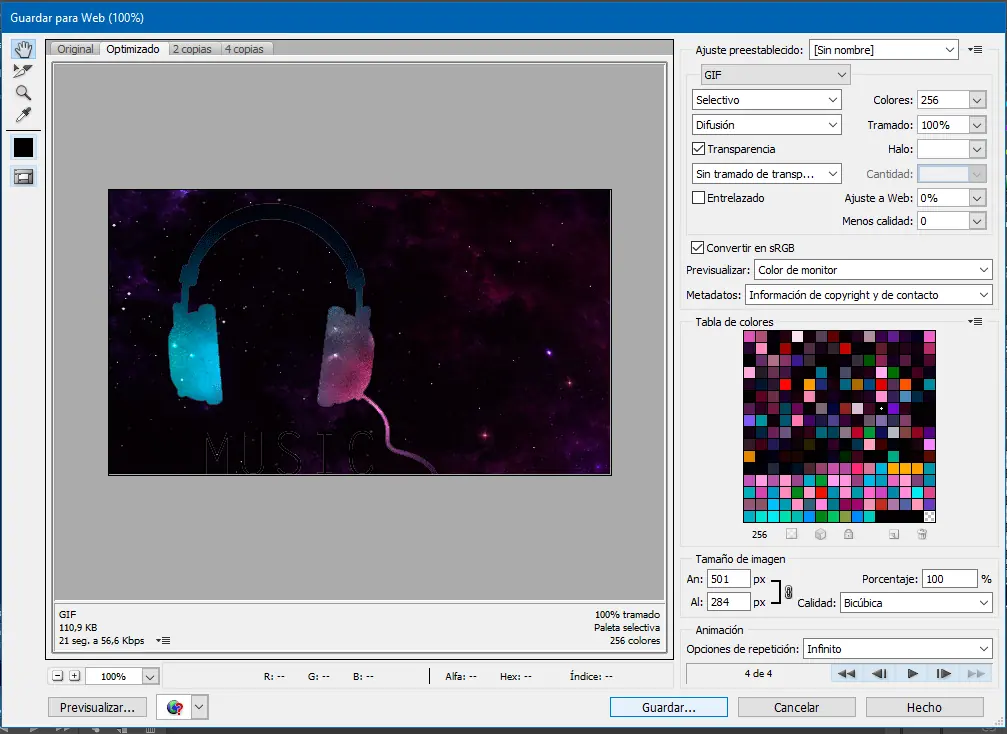
Task: Click the headphones image preview
Action: [360, 332]
